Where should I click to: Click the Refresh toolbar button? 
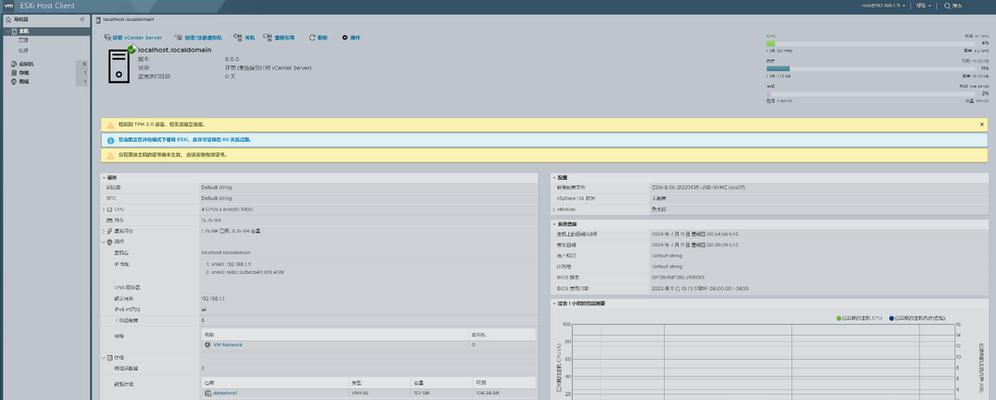318,38
